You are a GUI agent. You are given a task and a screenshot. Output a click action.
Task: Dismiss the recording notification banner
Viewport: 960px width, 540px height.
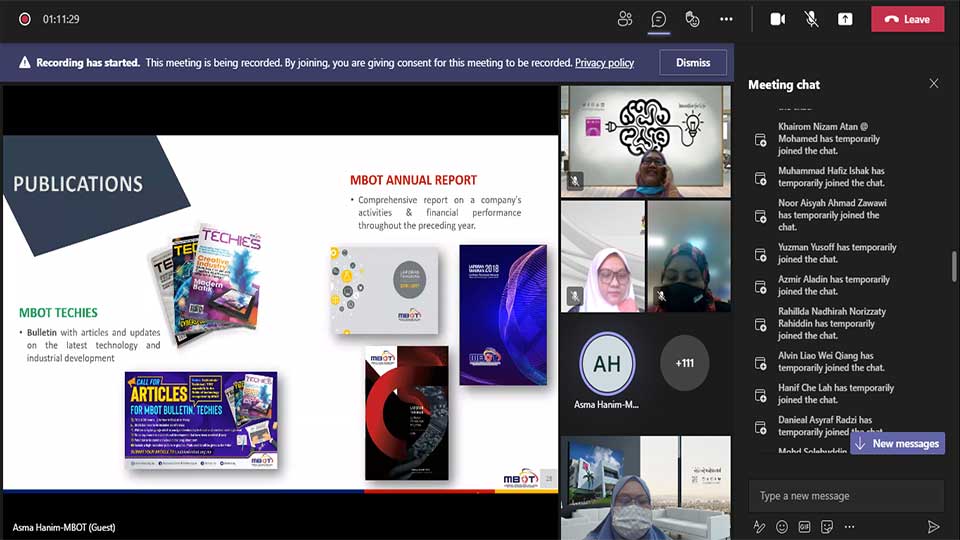[x=693, y=62]
